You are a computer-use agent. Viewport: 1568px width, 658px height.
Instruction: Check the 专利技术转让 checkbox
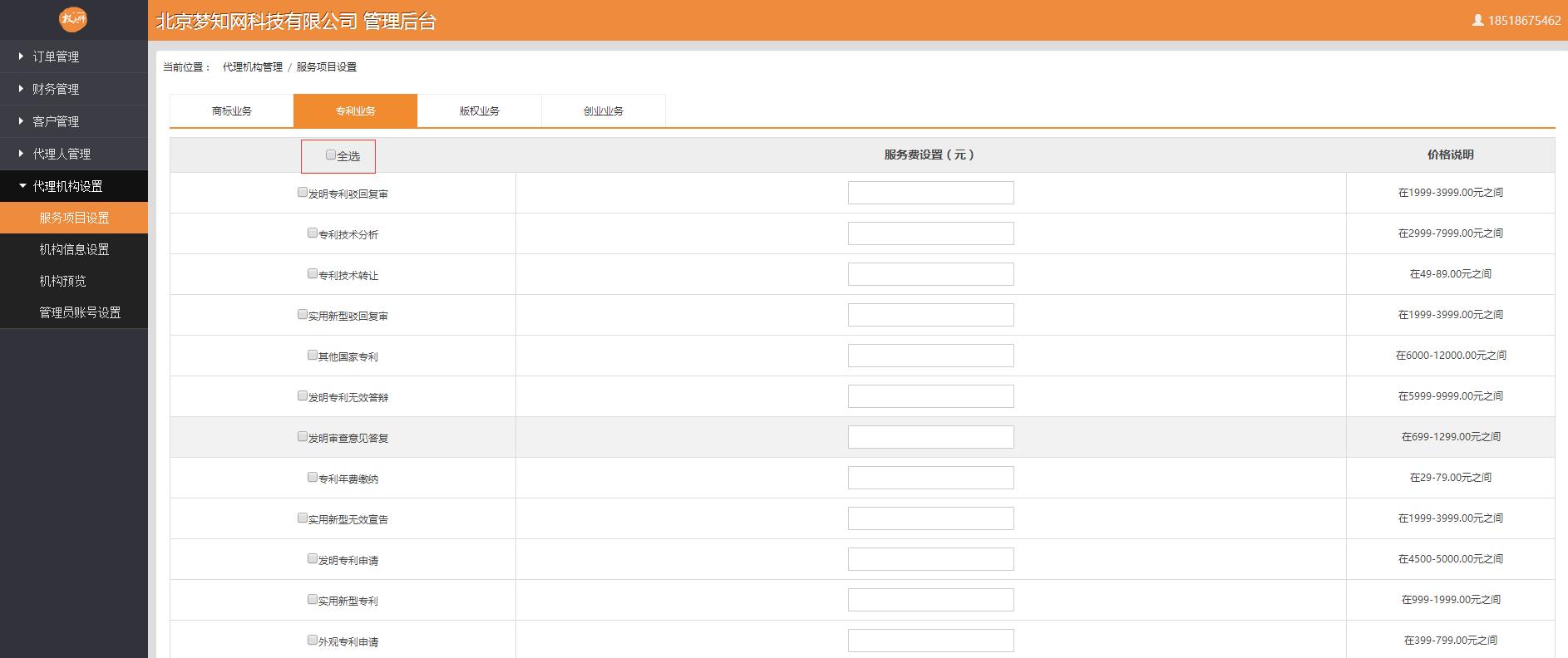(x=313, y=273)
